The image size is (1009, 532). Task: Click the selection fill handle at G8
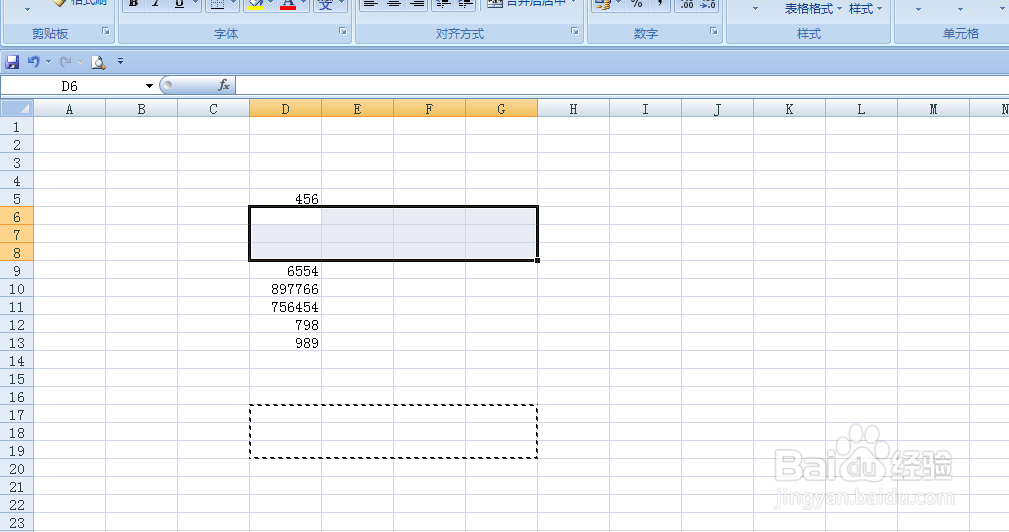click(537, 261)
